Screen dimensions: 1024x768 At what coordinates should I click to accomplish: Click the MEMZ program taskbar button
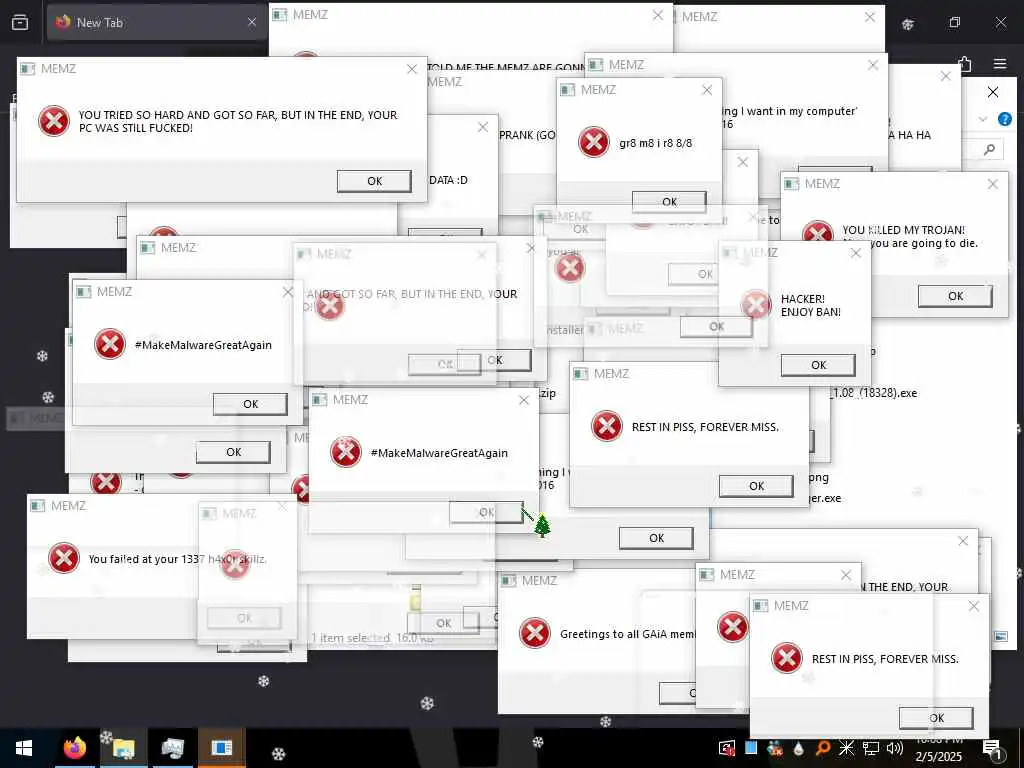coord(221,748)
